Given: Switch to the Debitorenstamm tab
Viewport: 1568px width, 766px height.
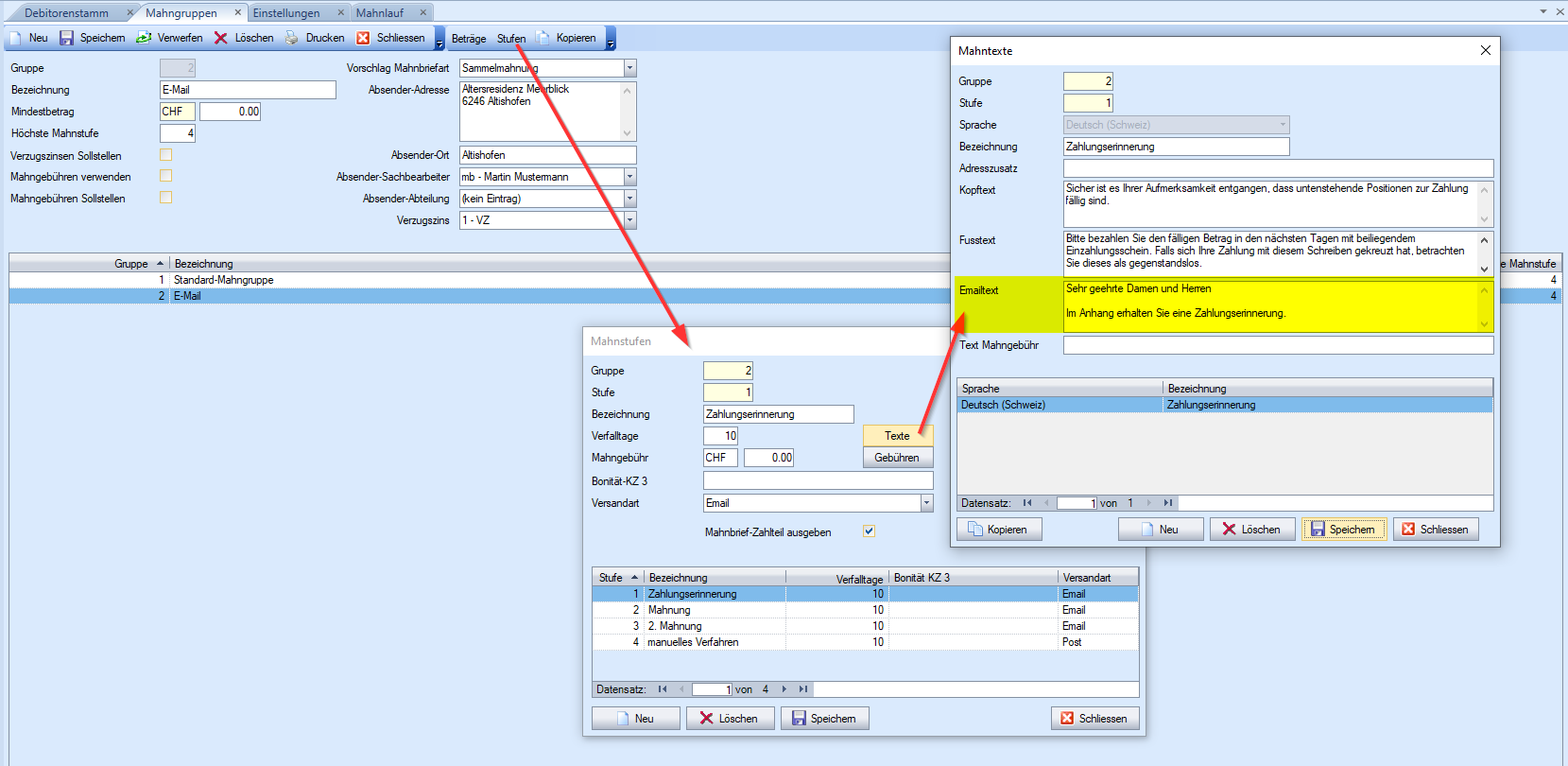Looking at the screenshot, I should coord(66,13).
